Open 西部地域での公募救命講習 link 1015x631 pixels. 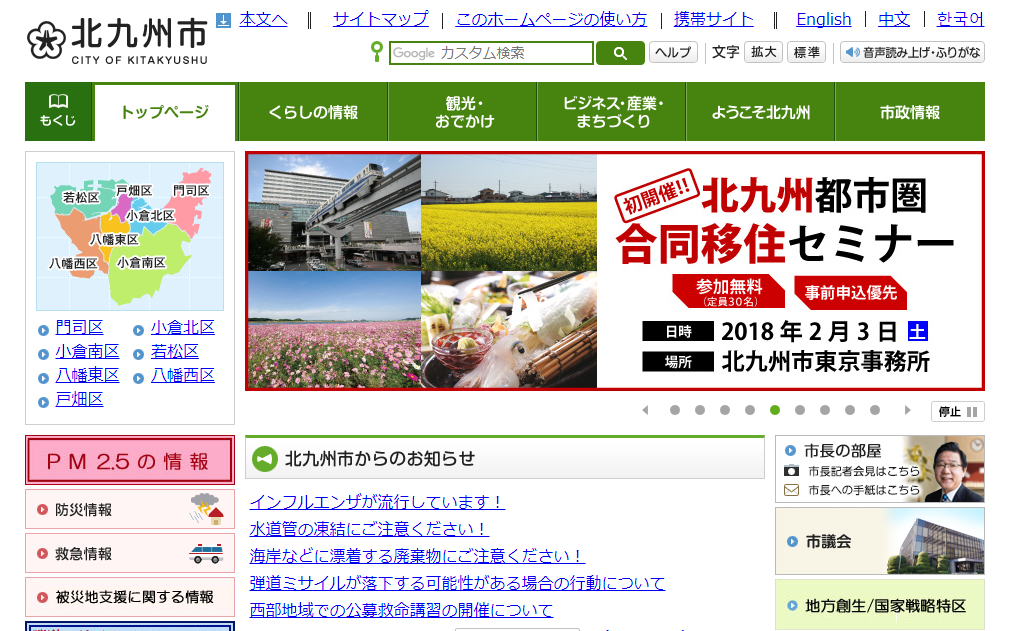point(401,610)
